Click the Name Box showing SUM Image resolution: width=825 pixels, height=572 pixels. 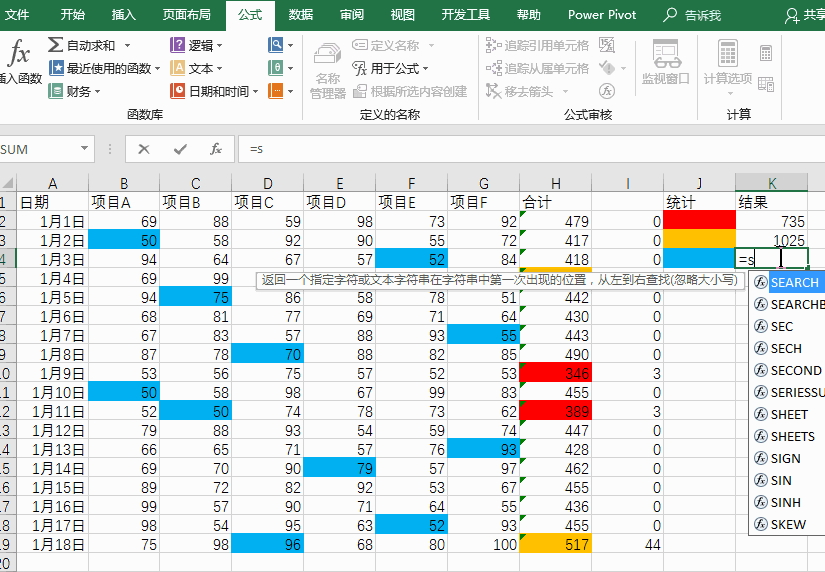point(39,149)
